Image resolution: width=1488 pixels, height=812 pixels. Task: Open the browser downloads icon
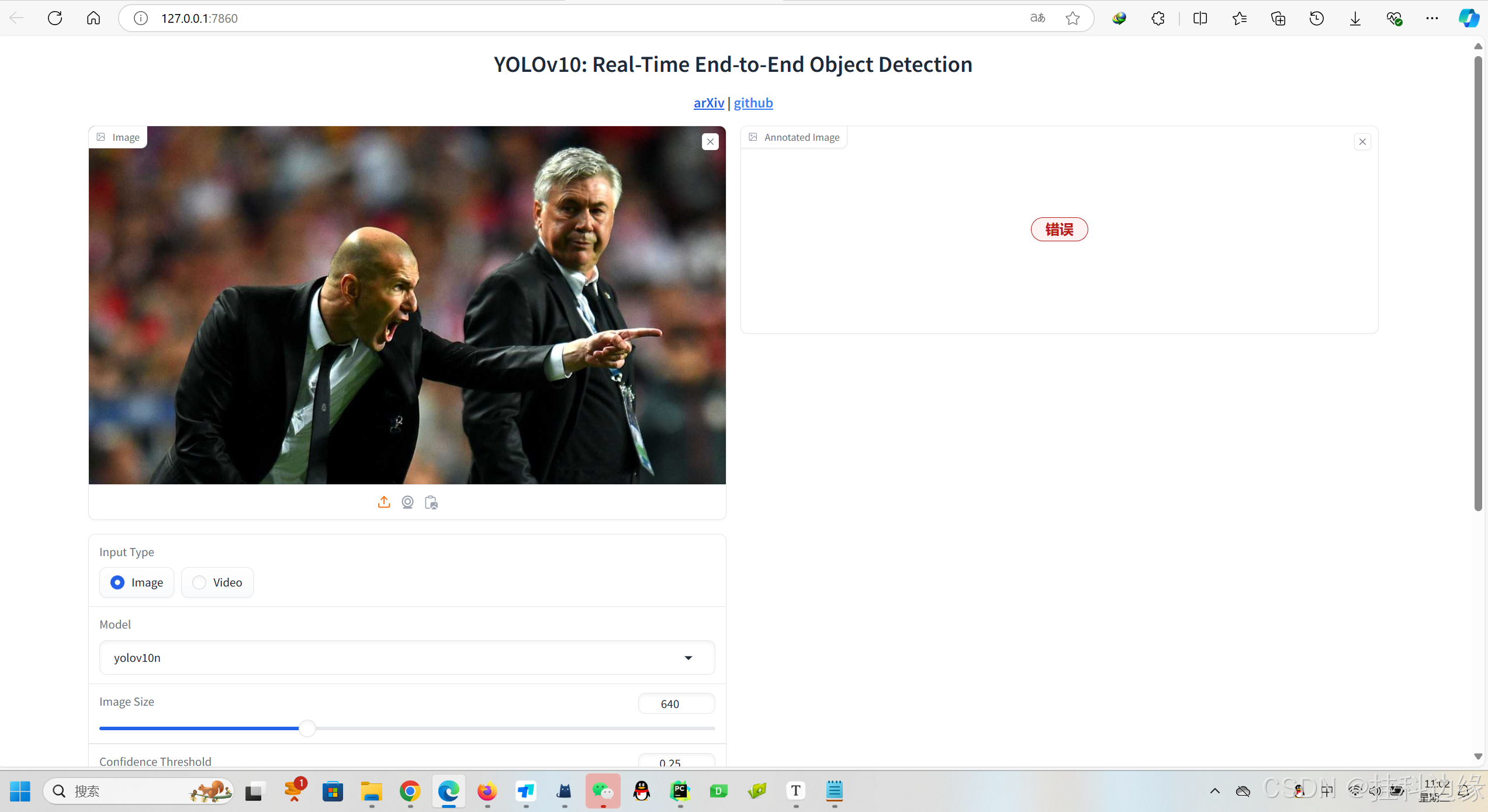pos(1355,18)
